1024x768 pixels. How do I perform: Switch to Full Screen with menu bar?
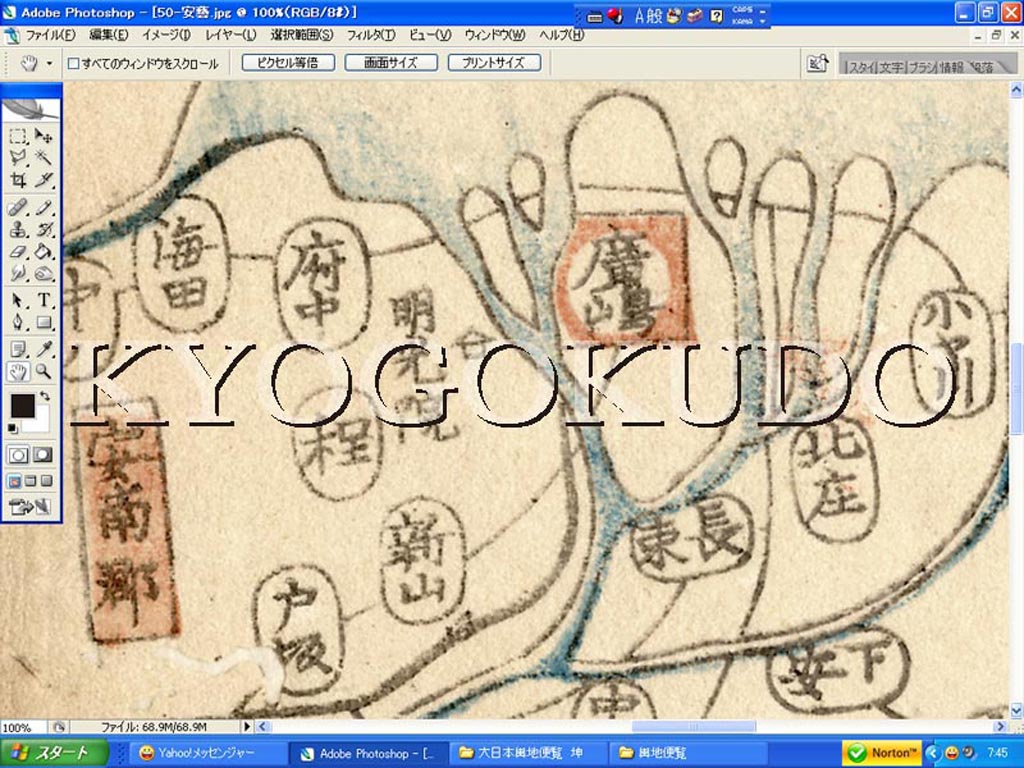pos(30,481)
